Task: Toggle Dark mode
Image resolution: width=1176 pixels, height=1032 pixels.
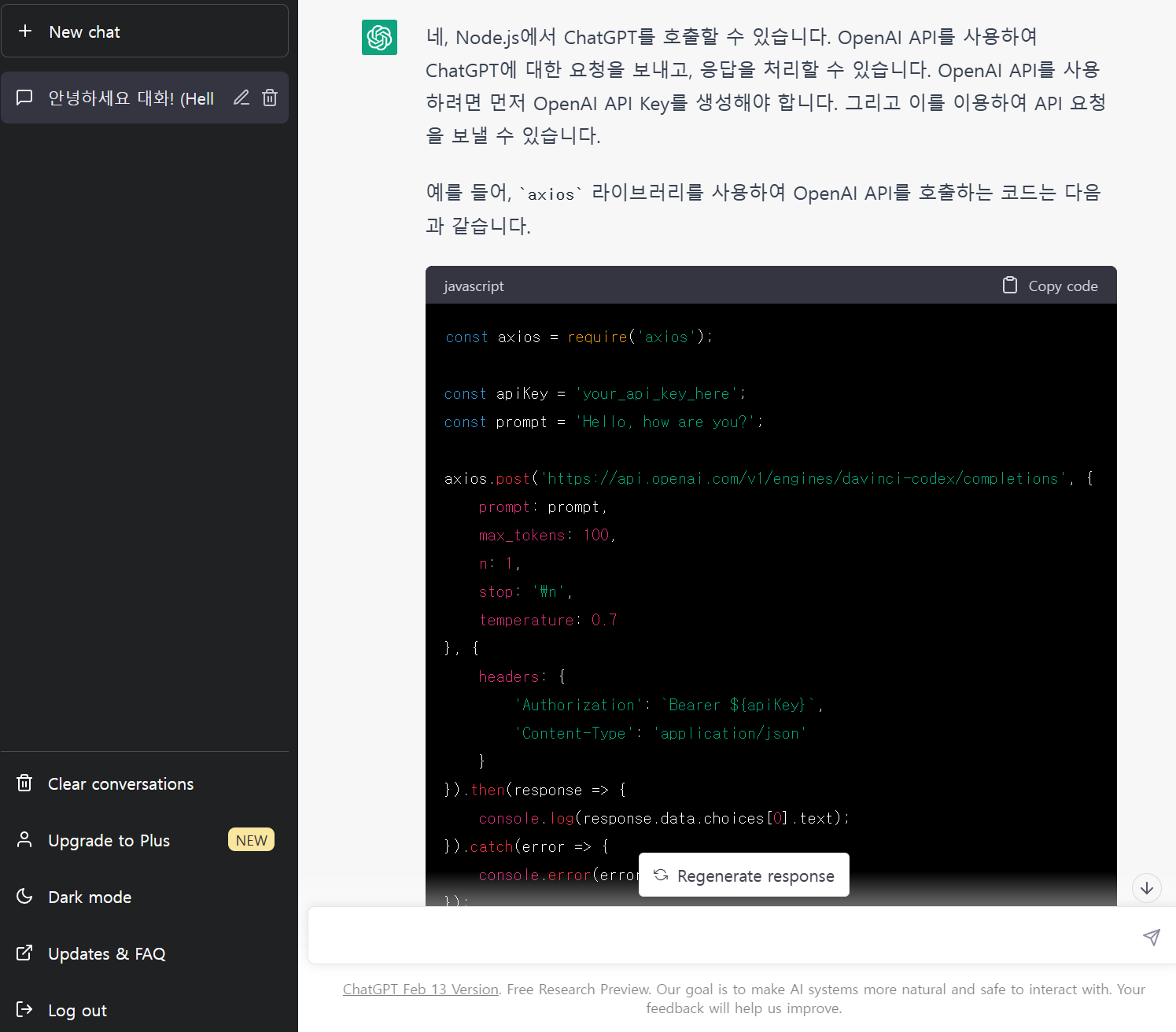Action: pos(145,897)
